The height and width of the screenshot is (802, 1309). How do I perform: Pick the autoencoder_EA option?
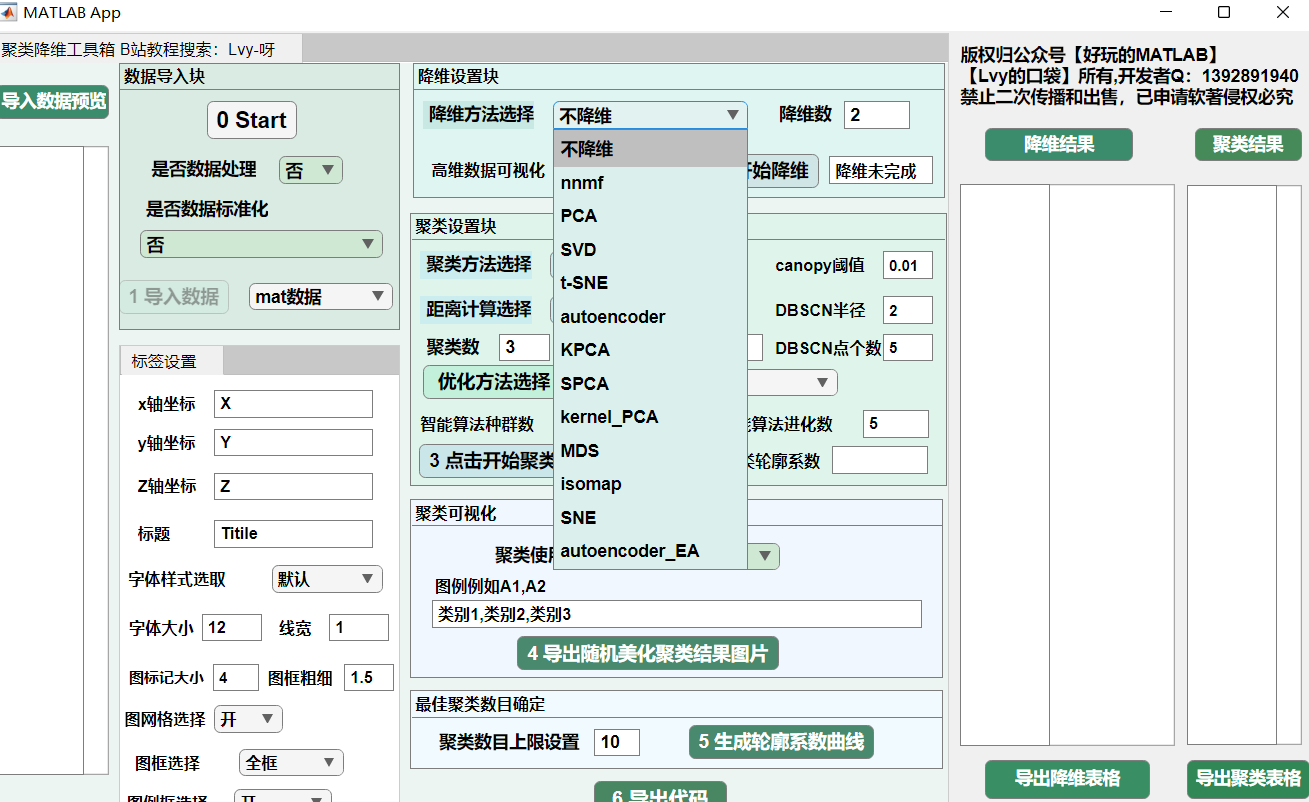[629, 551]
